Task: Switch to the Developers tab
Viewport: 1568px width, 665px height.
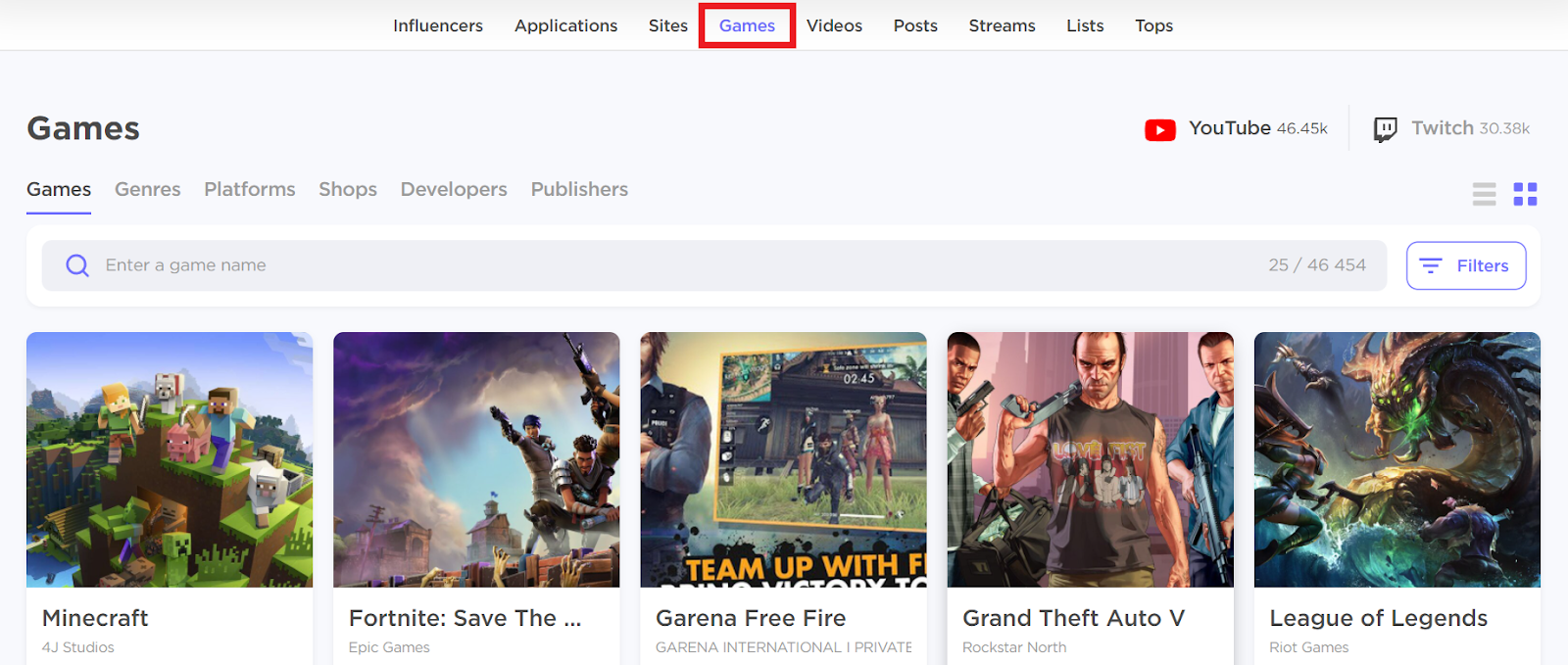Action: coord(454,189)
